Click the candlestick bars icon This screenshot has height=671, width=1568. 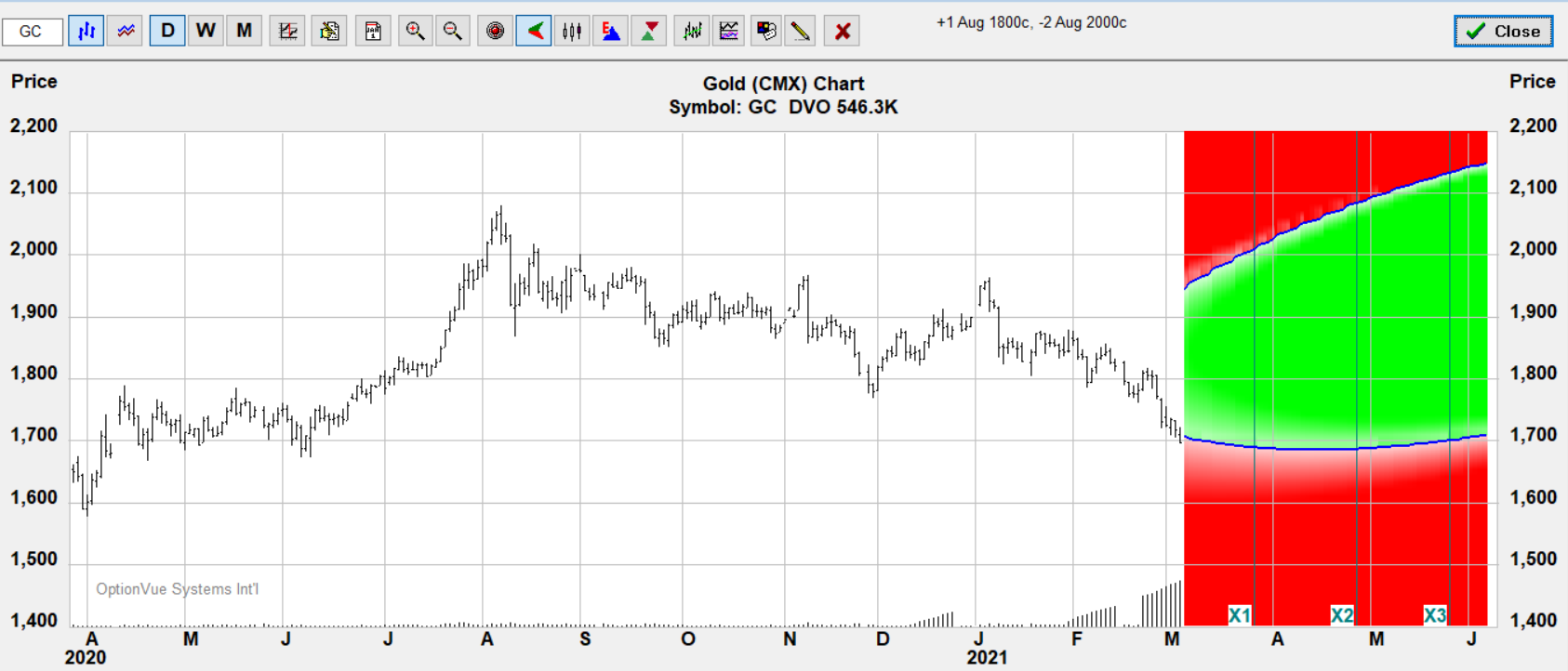click(x=572, y=31)
